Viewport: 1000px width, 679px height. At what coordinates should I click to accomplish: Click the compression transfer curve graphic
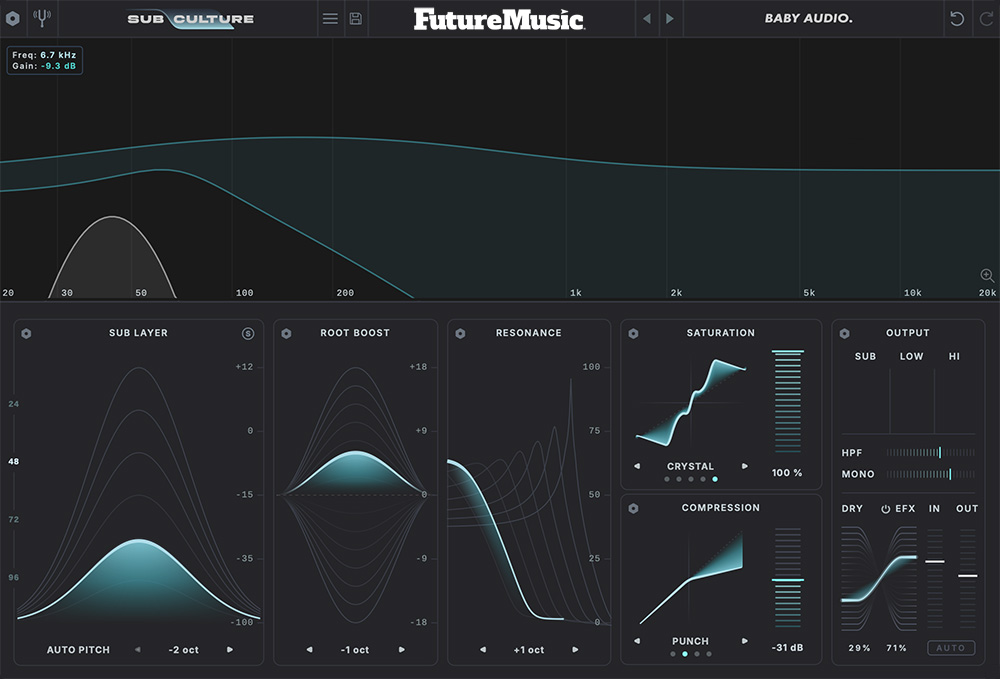click(x=691, y=578)
